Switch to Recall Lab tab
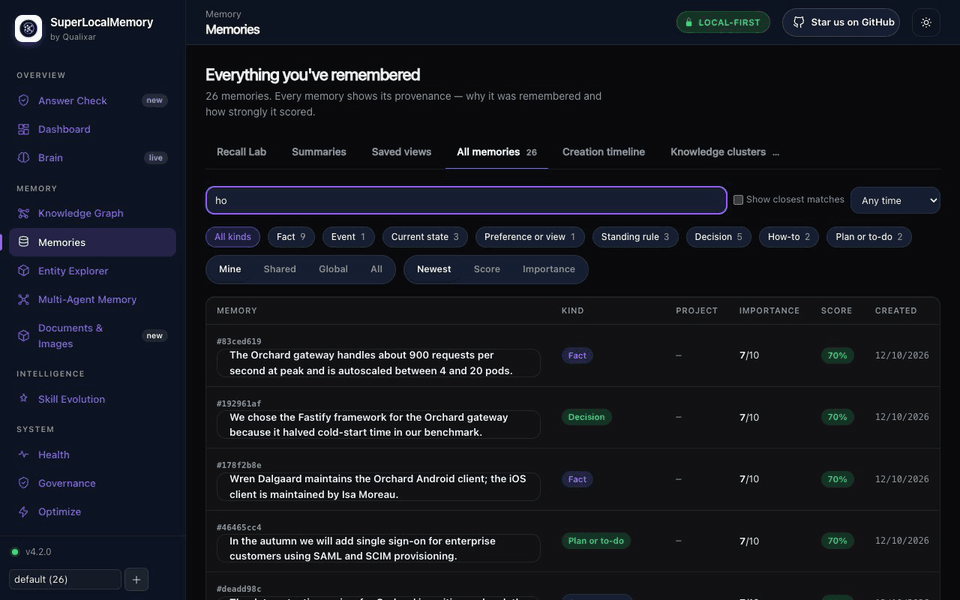The image size is (960, 600). (241, 152)
